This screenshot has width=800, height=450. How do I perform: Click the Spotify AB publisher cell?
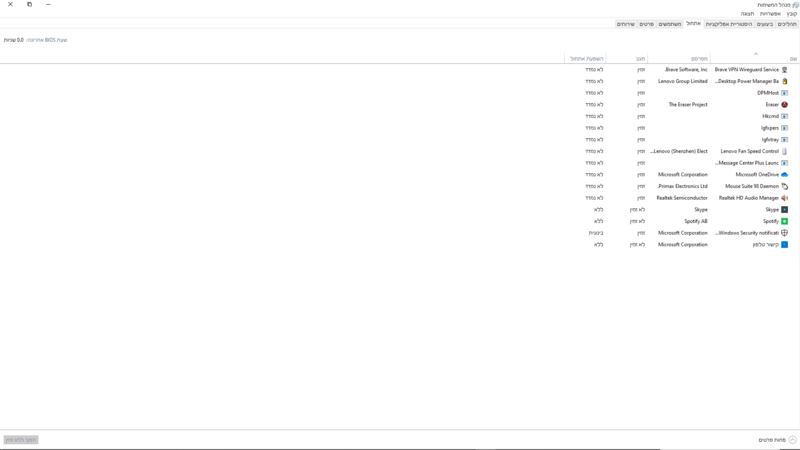pos(696,221)
